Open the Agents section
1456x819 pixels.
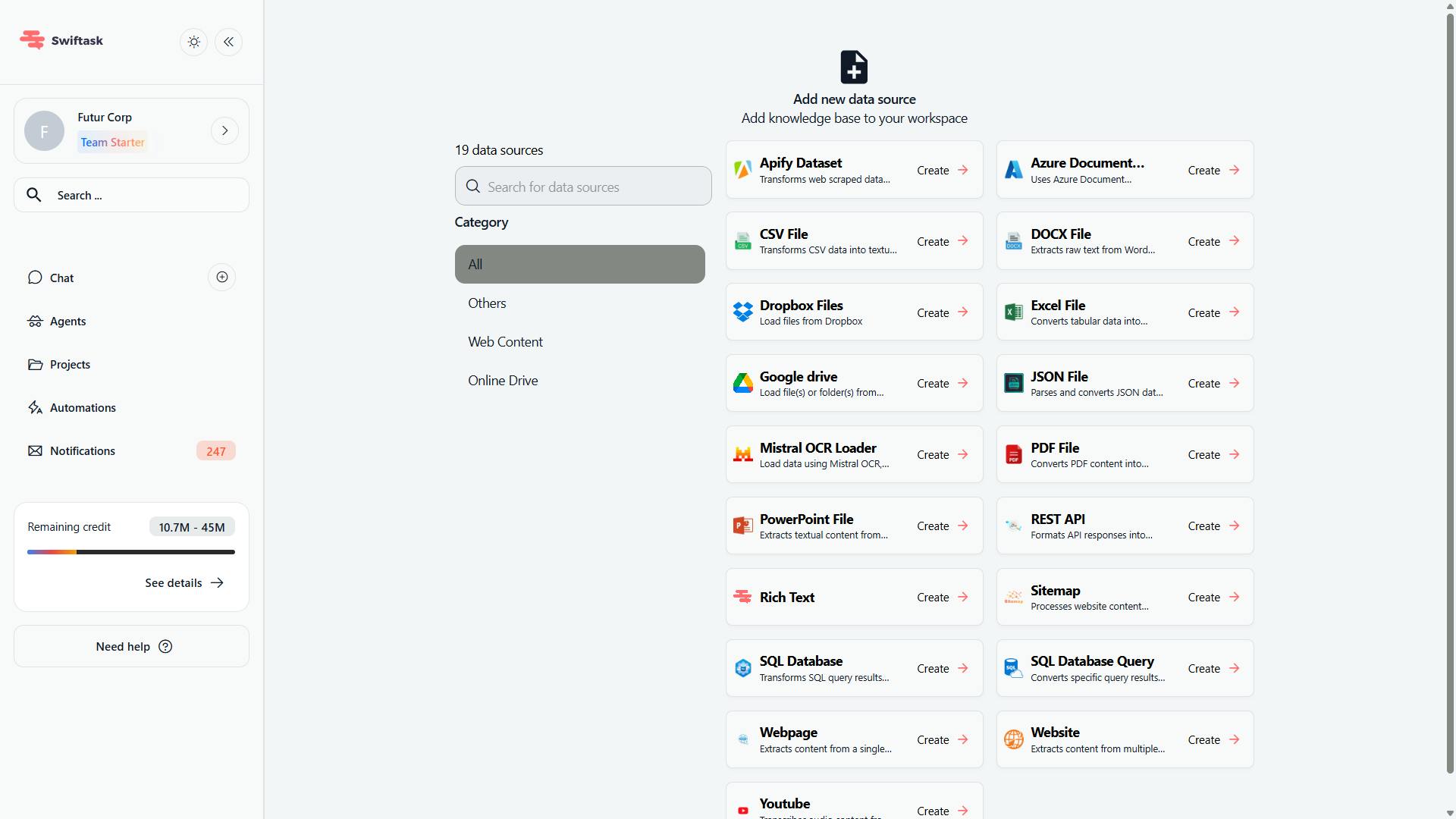point(67,321)
